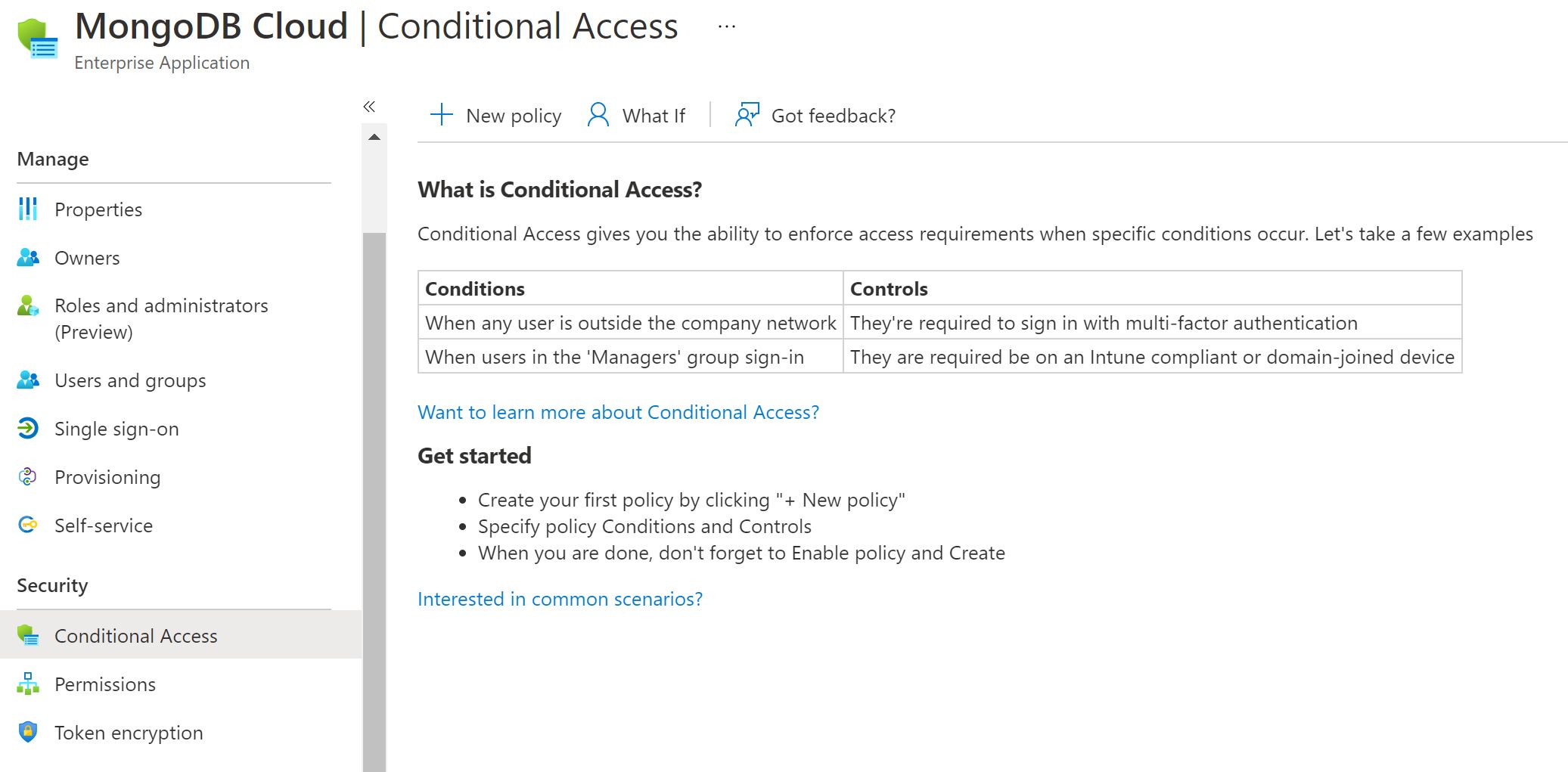The width and height of the screenshot is (1568, 772).
Task: Click the Properties bars icon in sidebar
Action: (28, 209)
